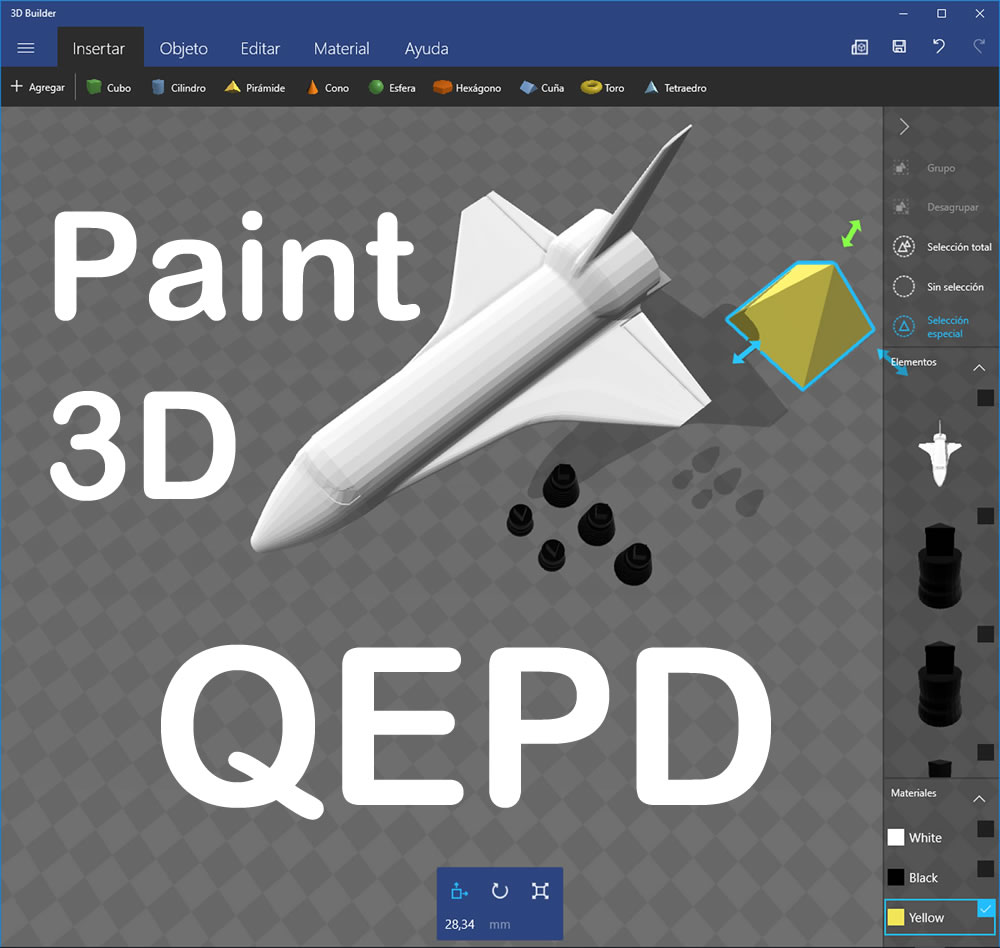Image resolution: width=1000 pixels, height=948 pixels.
Task: Click the Desagrupar button
Action: click(x=936, y=207)
